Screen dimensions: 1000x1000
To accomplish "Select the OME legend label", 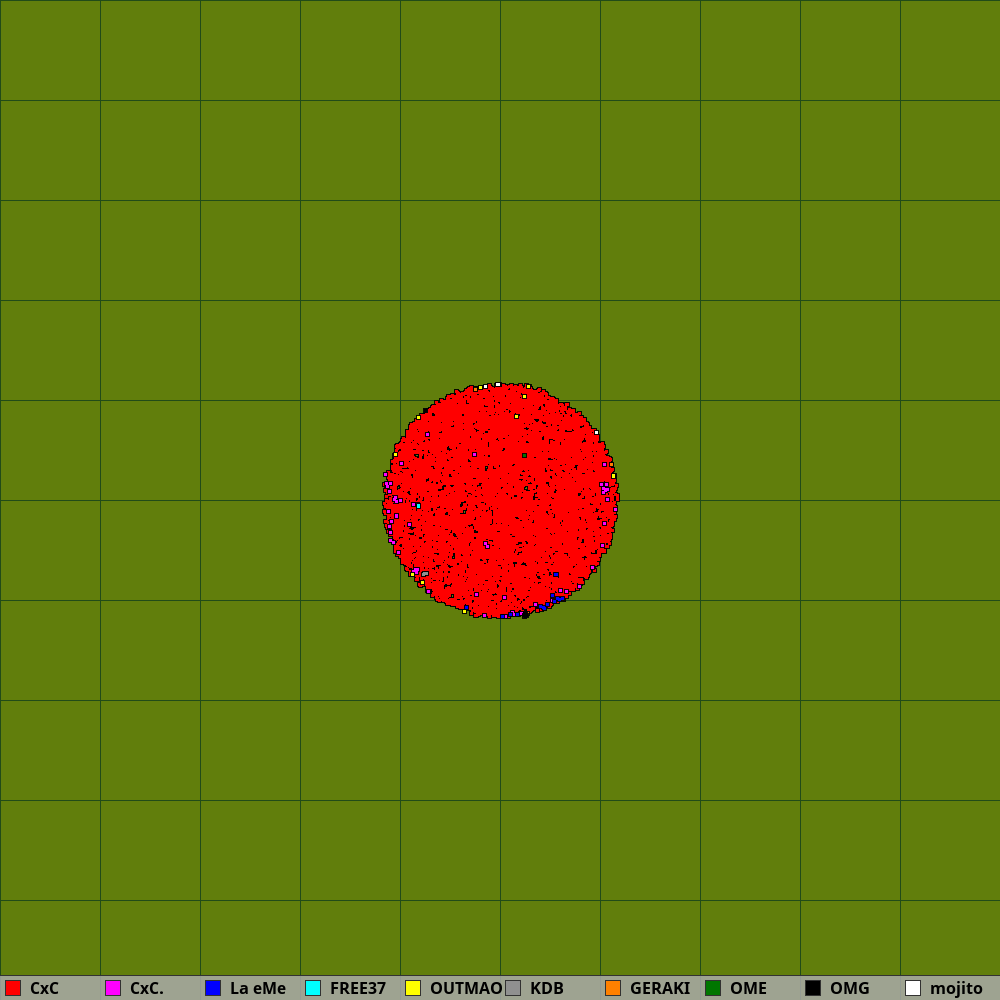I will click(748, 989).
